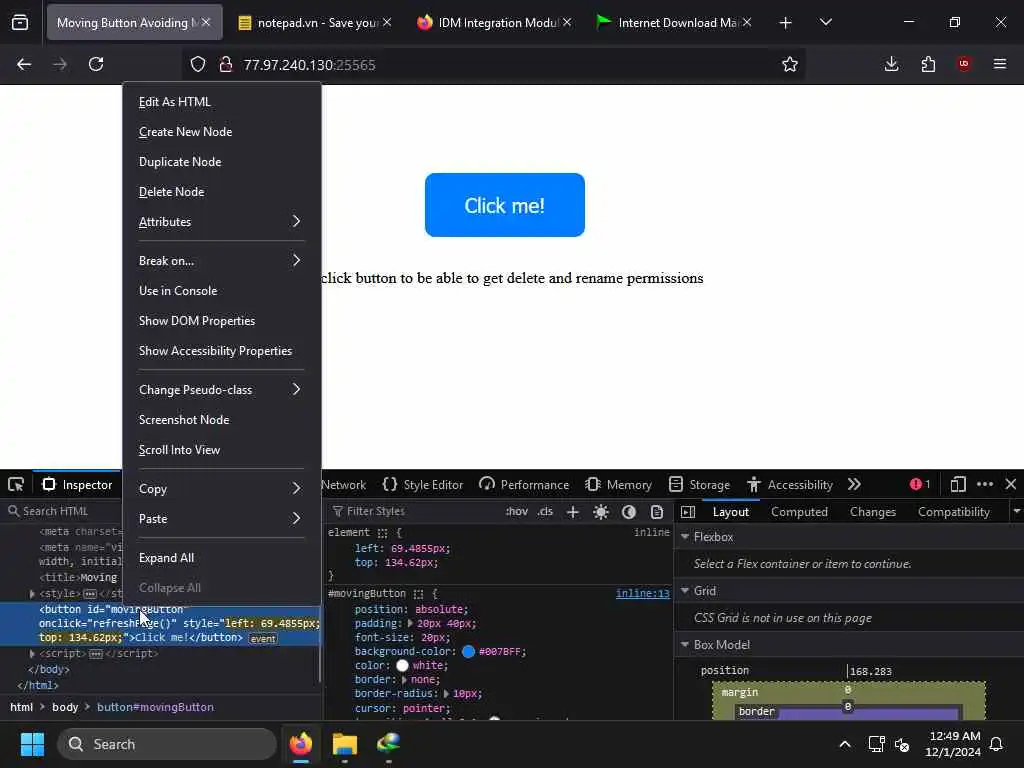1024x768 pixels.
Task: Open the #007BFF background color swatch
Action: pyautogui.click(x=468, y=652)
